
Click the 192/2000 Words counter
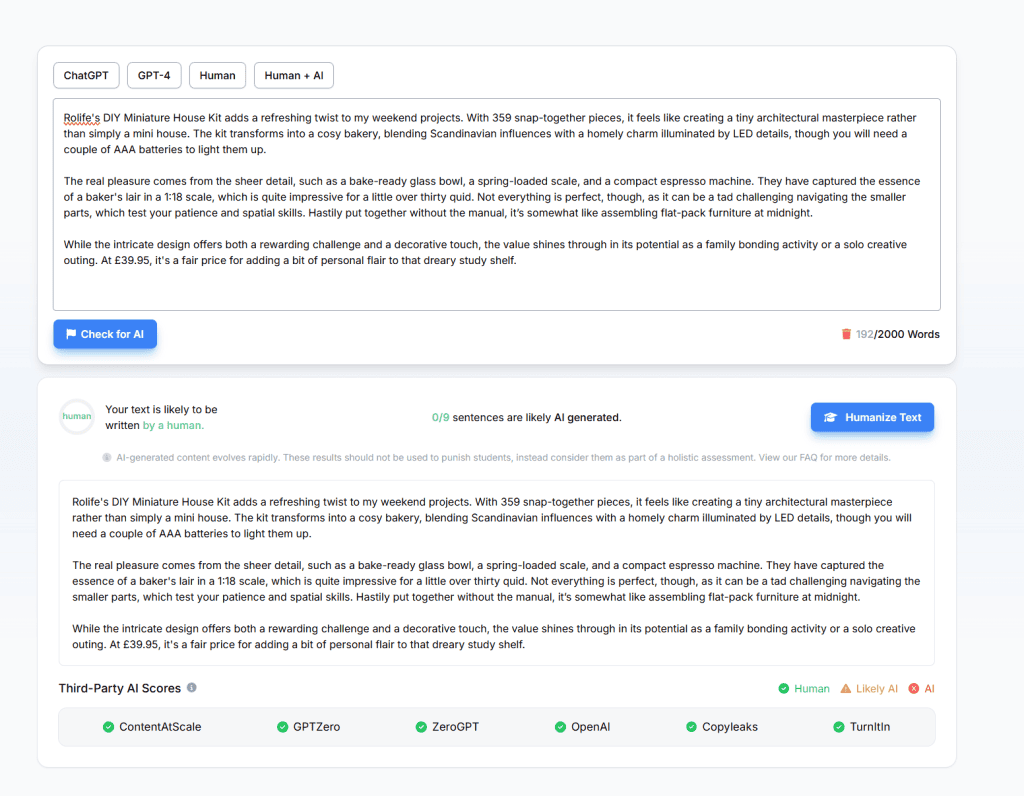coord(898,334)
